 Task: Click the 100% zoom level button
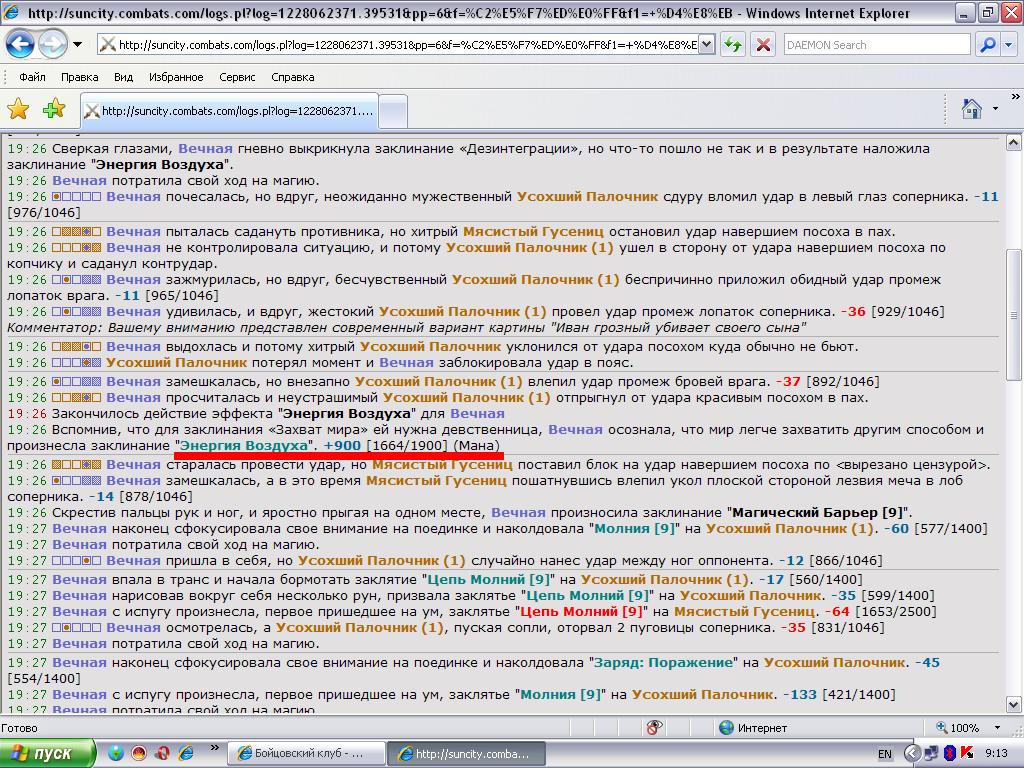[957, 728]
